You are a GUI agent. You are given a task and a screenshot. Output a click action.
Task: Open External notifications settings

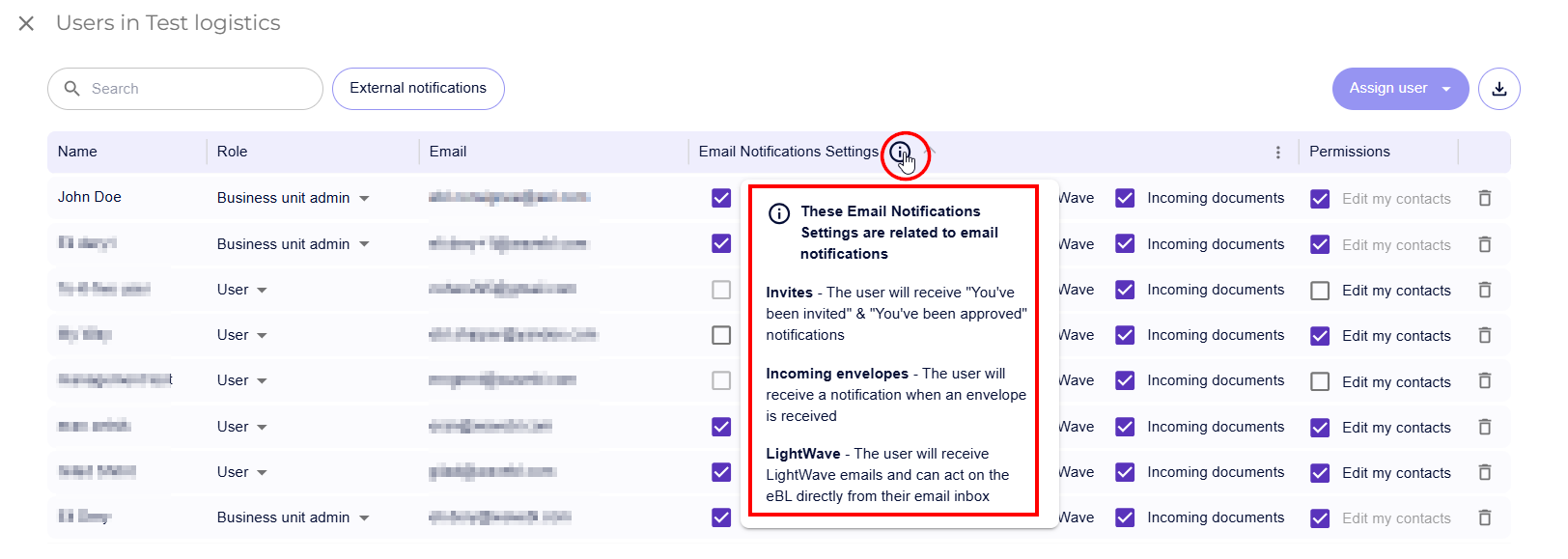418,89
